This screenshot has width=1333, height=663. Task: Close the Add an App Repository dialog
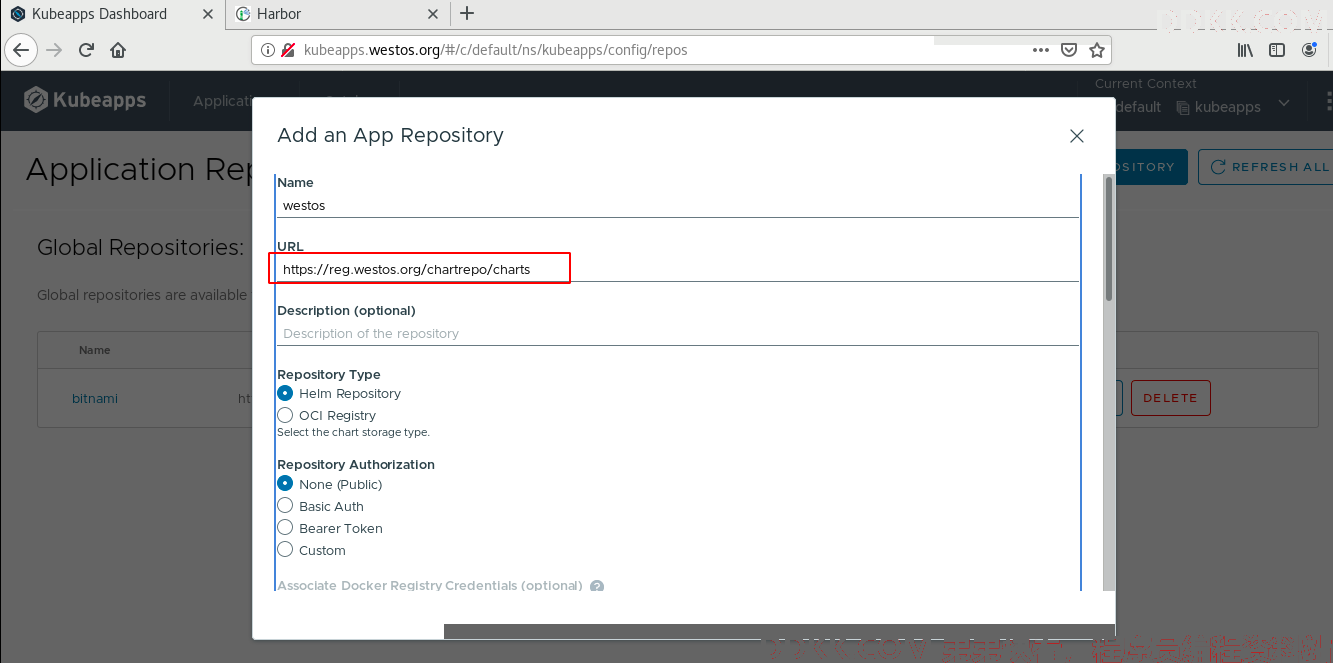point(1076,136)
